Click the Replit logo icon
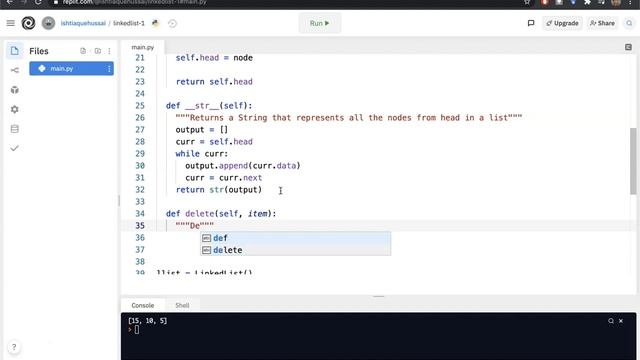 coord(28,23)
